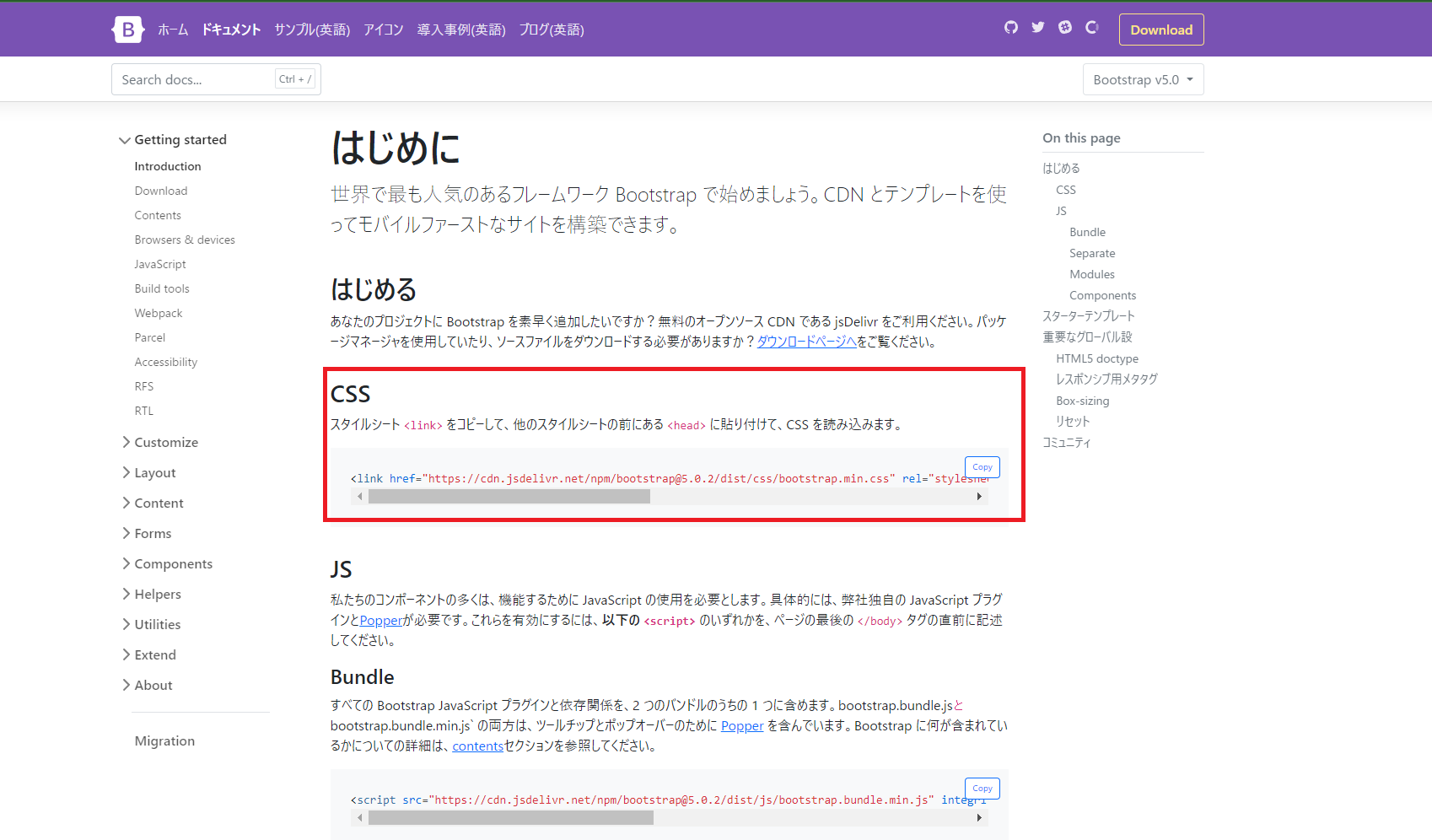
Task: Expand the Extend section
Action: coord(148,654)
